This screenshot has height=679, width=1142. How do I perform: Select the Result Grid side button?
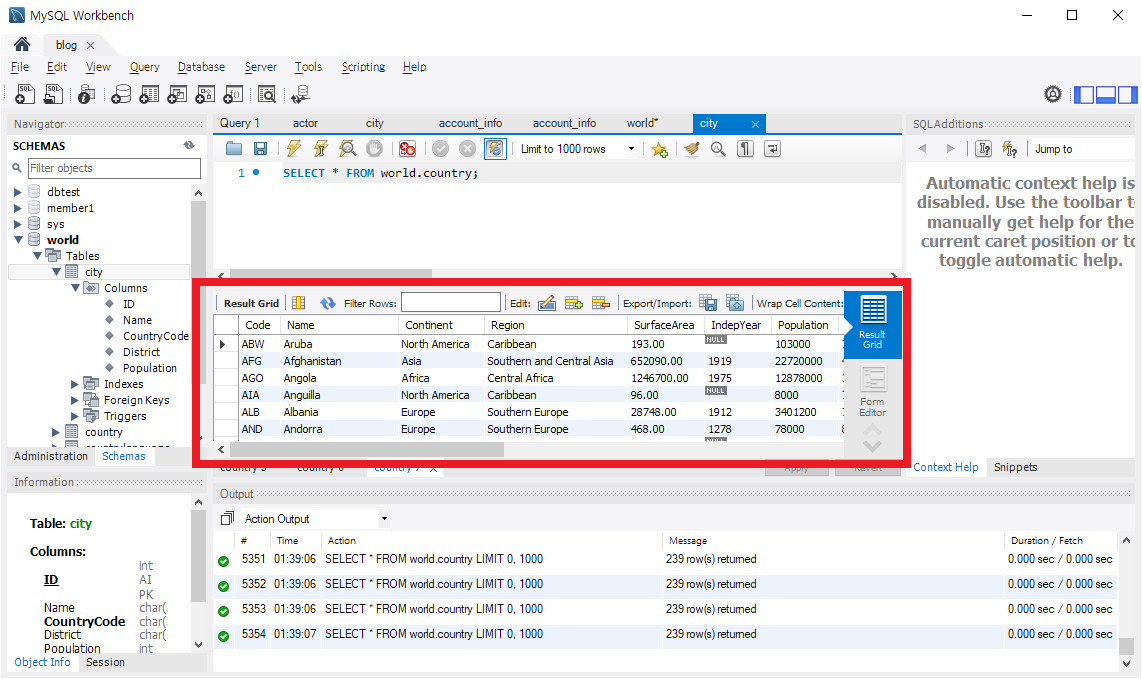coord(873,323)
